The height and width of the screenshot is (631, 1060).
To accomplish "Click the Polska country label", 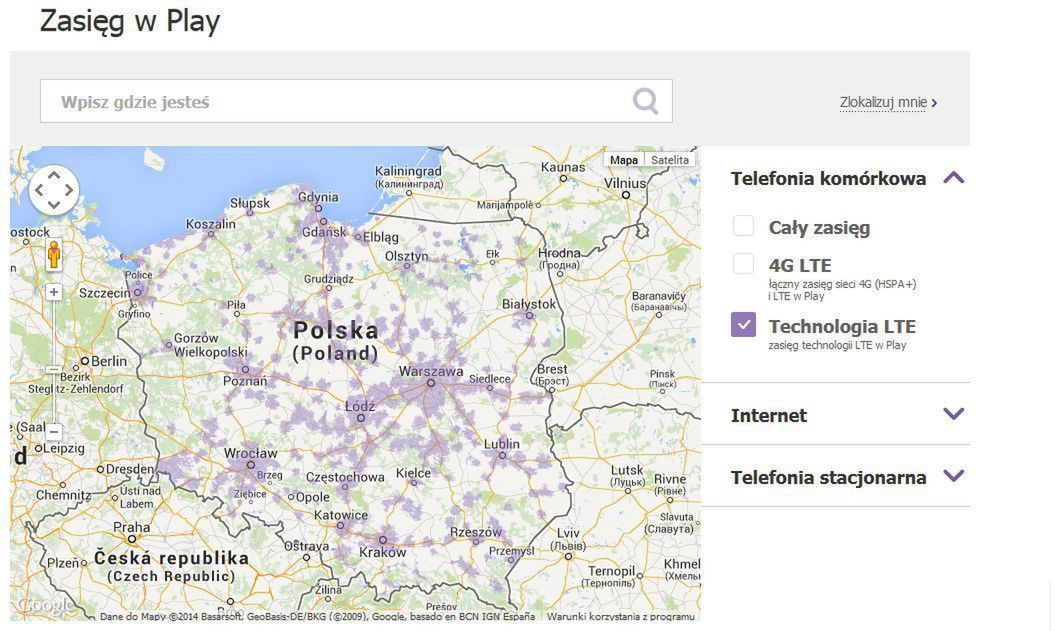I will (335, 331).
